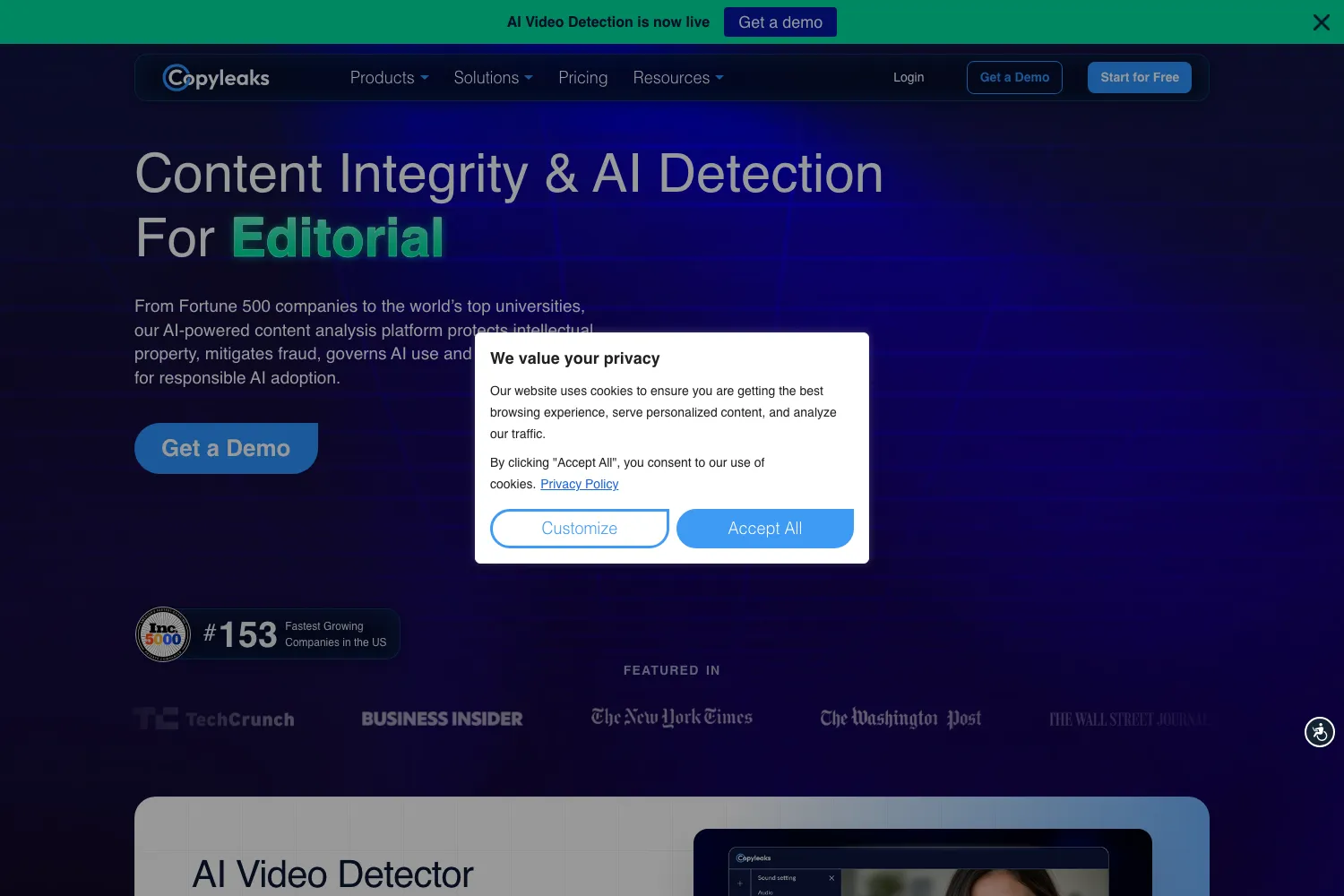Open the Privacy Policy link
The image size is (1344, 896).
580,484
